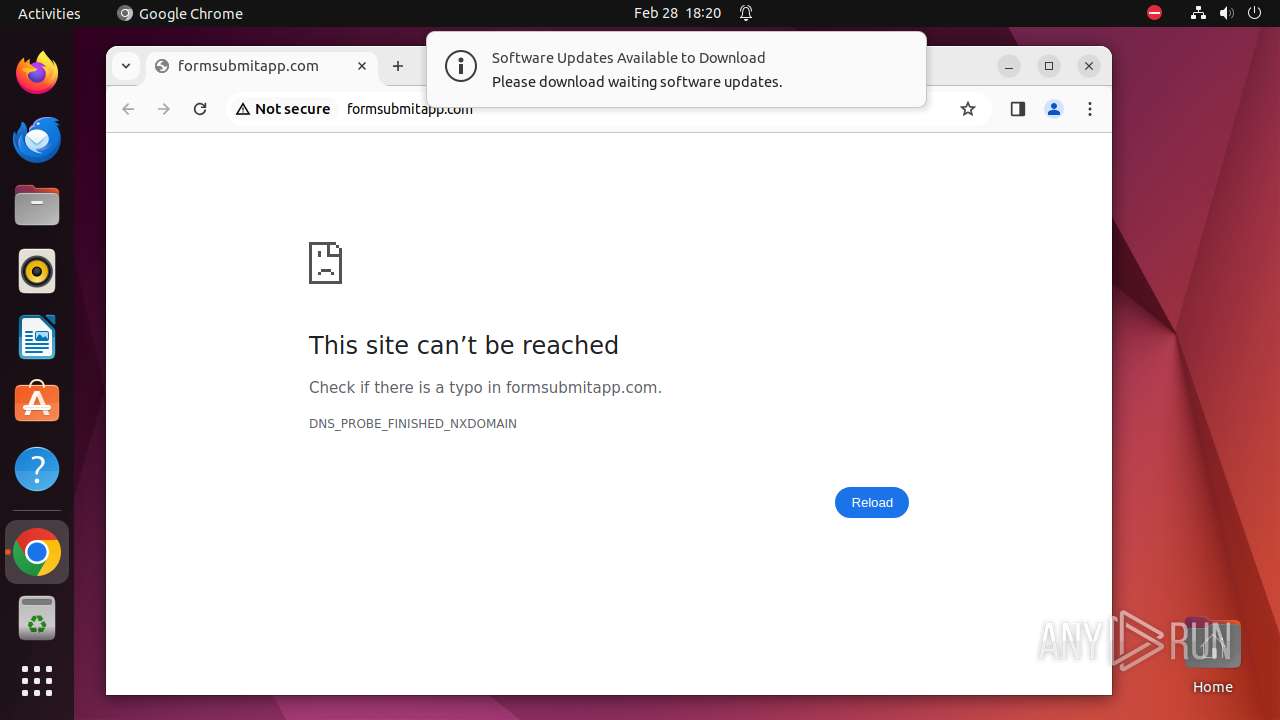Open the Trash in the dock

coord(37,618)
